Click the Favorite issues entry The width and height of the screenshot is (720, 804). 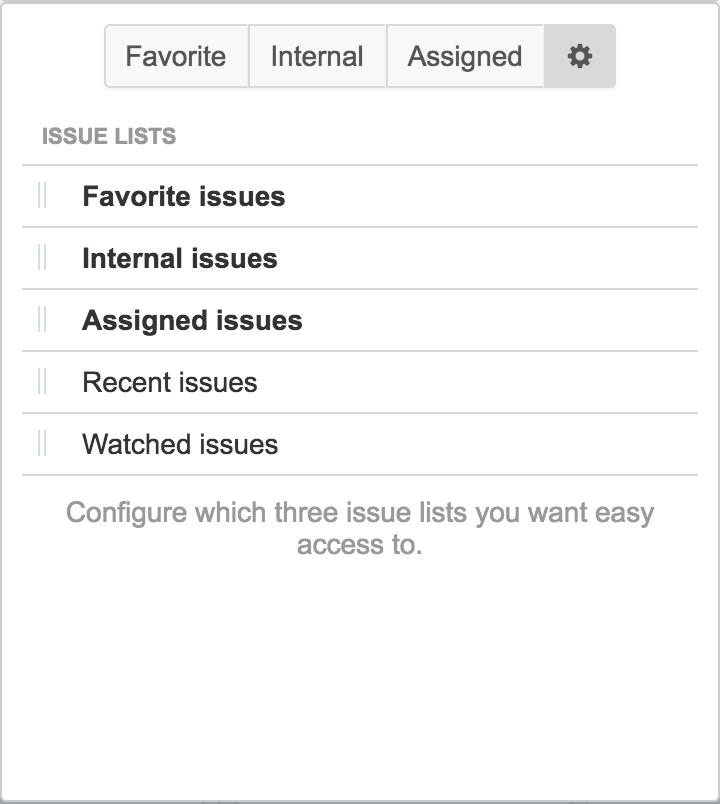click(x=184, y=197)
